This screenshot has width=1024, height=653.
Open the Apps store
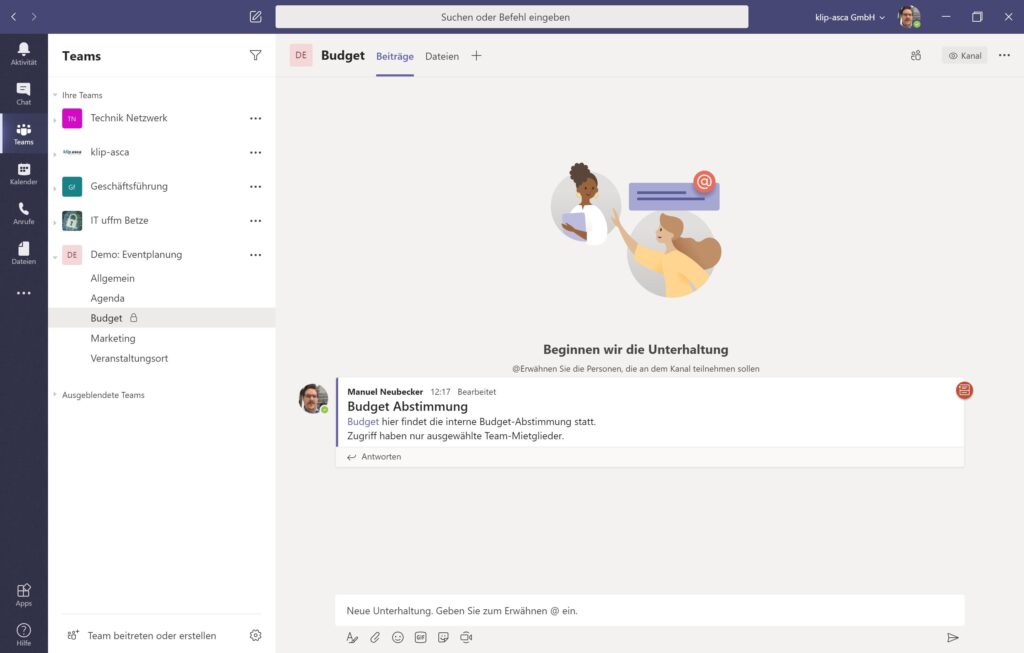(24, 595)
